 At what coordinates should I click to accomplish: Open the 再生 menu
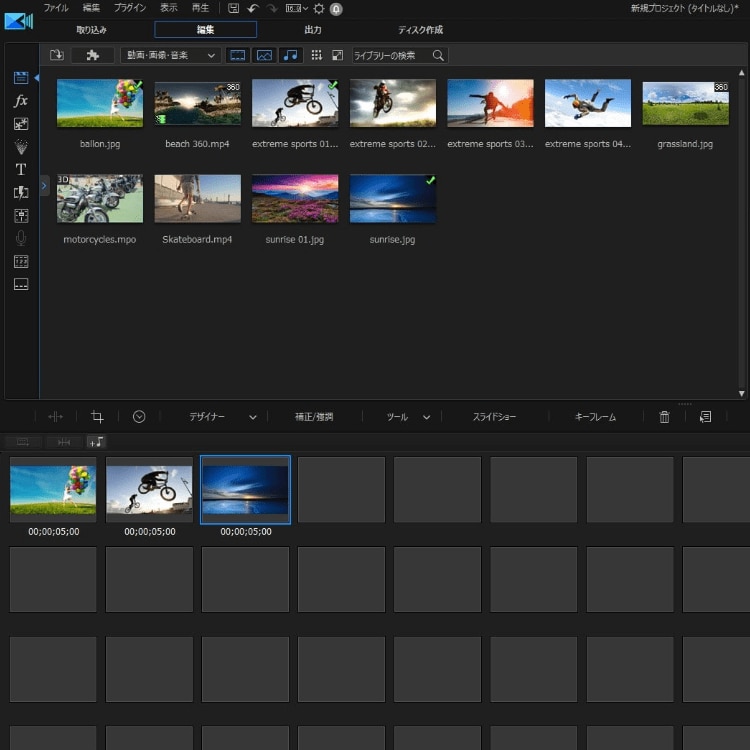click(200, 8)
